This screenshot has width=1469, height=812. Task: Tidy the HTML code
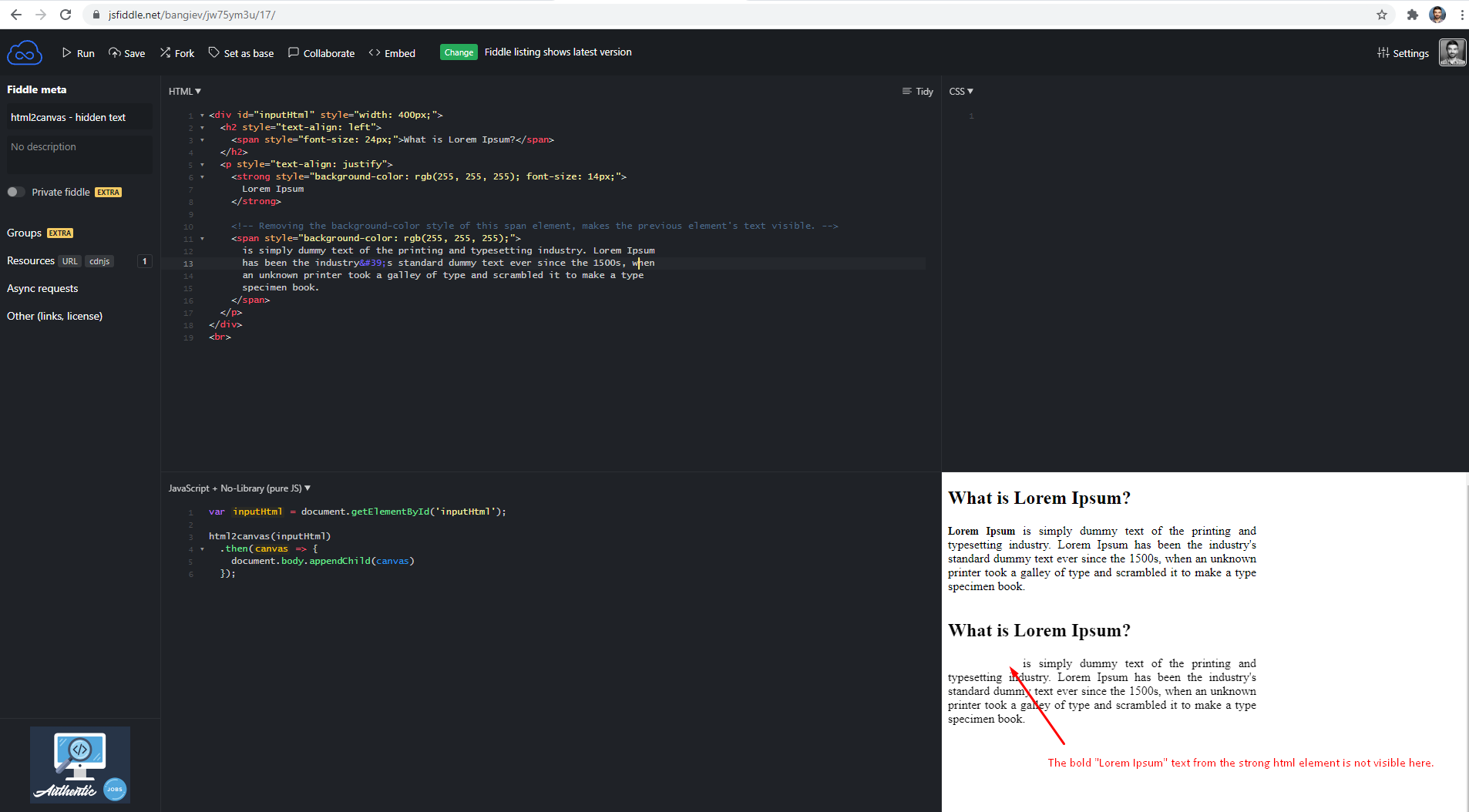918,91
